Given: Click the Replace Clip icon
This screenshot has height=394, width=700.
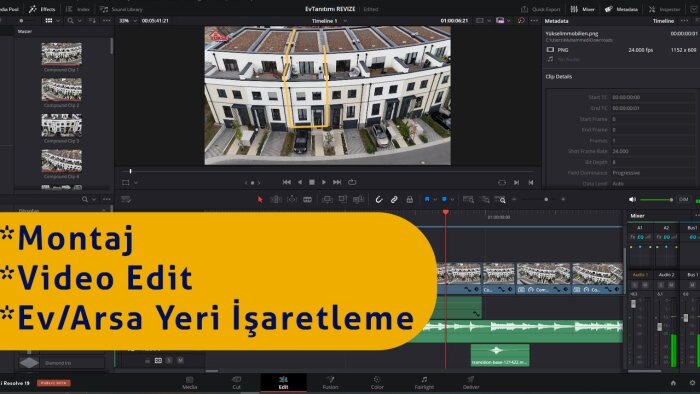Looking at the screenshot, I should click(358, 199).
